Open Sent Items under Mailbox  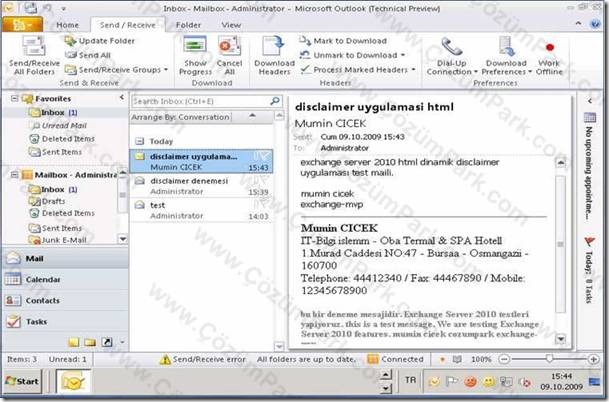[x=56, y=228]
